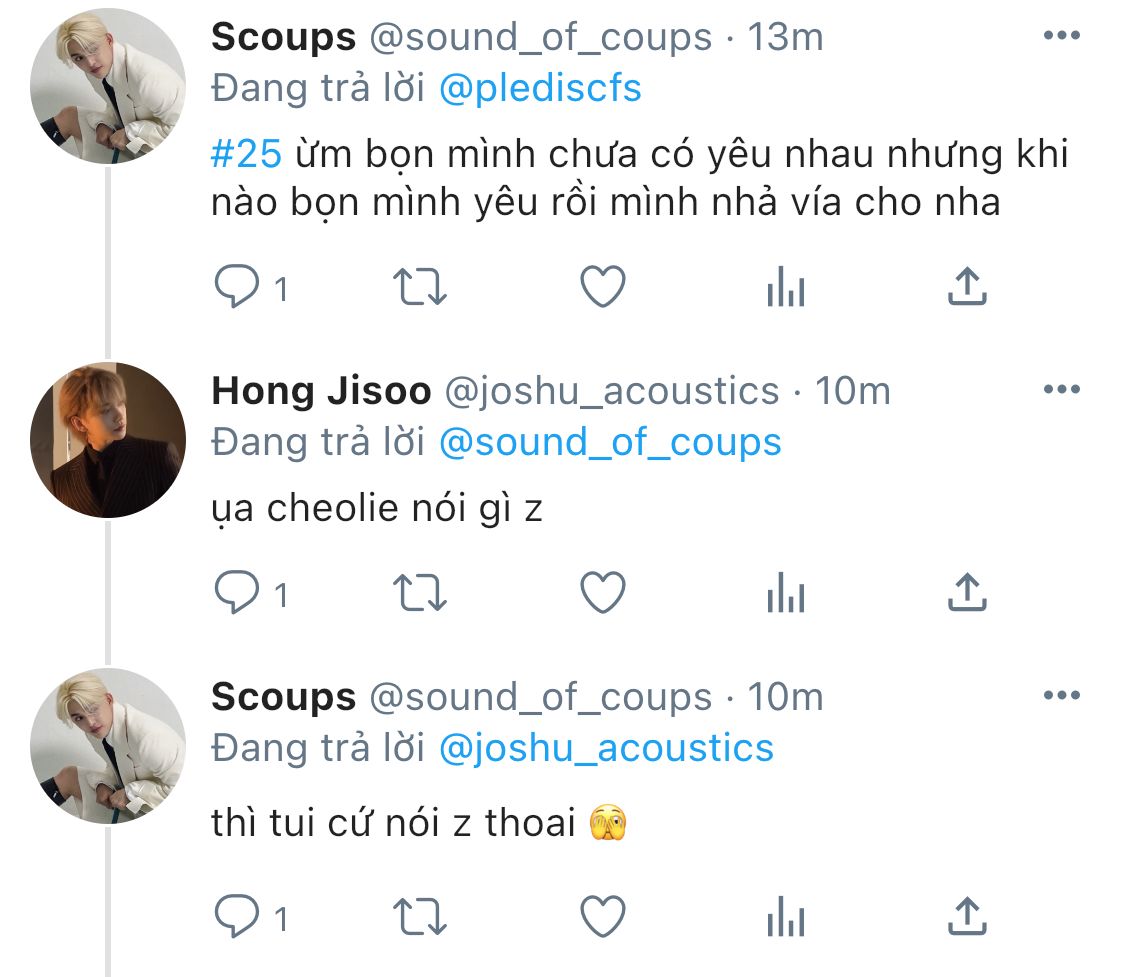
Task: Retweet the #25 tweet by Scoups
Action: point(420,286)
